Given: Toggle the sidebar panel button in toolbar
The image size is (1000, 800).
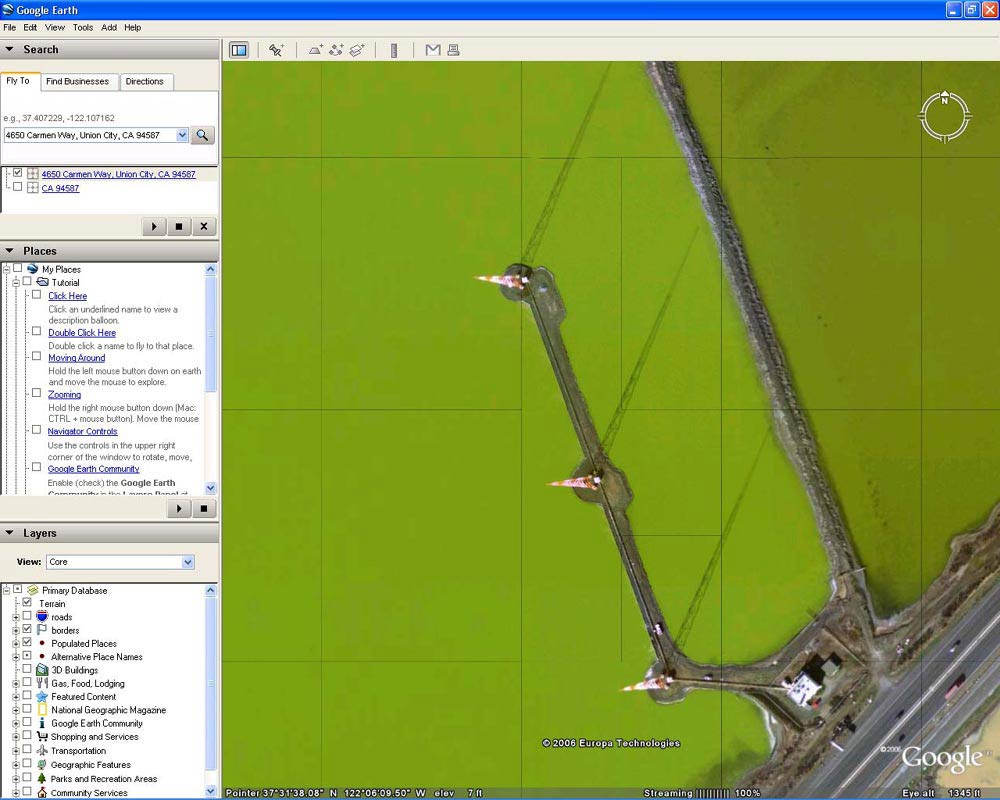Looking at the screenshot, I should pos(239,50).
